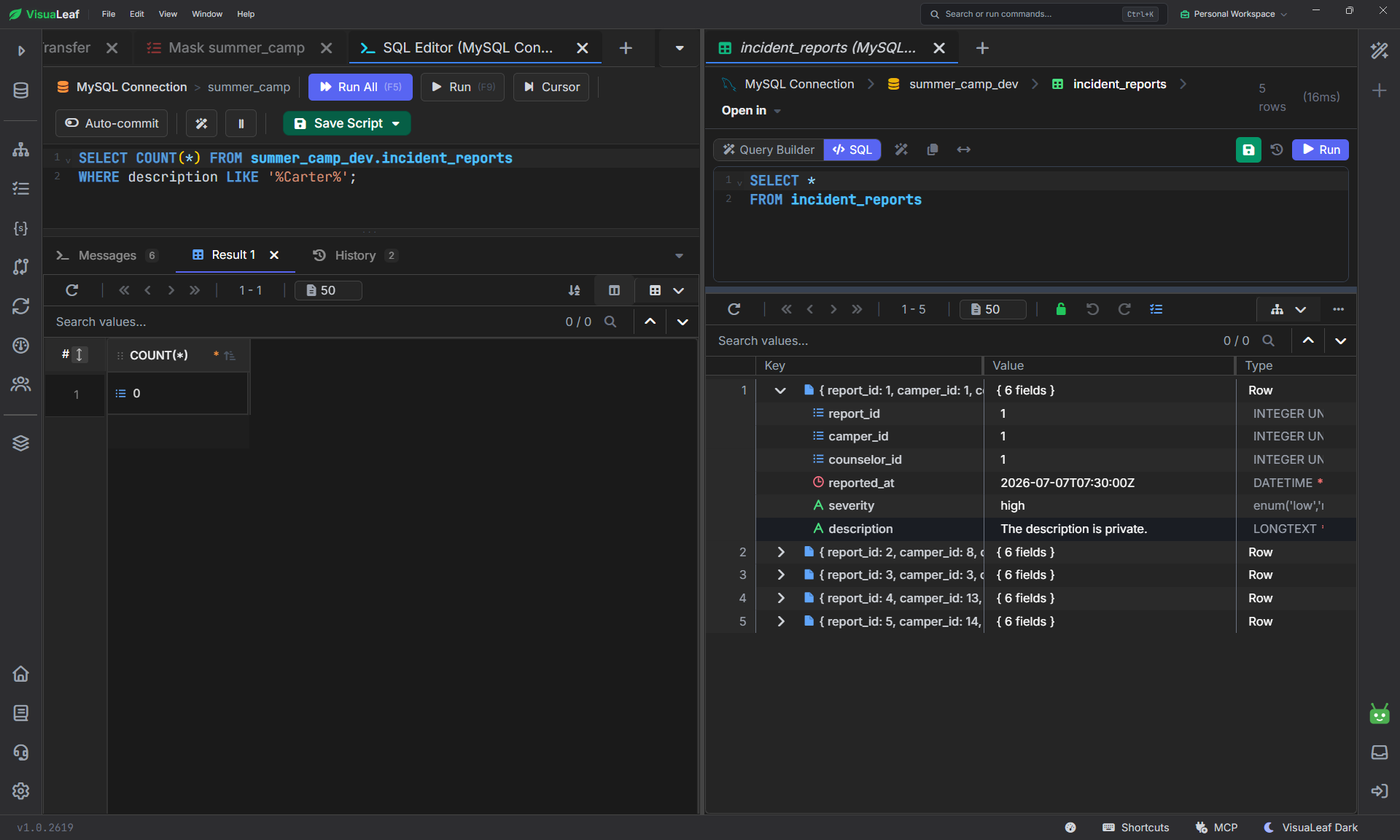Switch to SQL mode
Image resolution: width=1400 pixels, height=840 pixels.
(852, 149)
